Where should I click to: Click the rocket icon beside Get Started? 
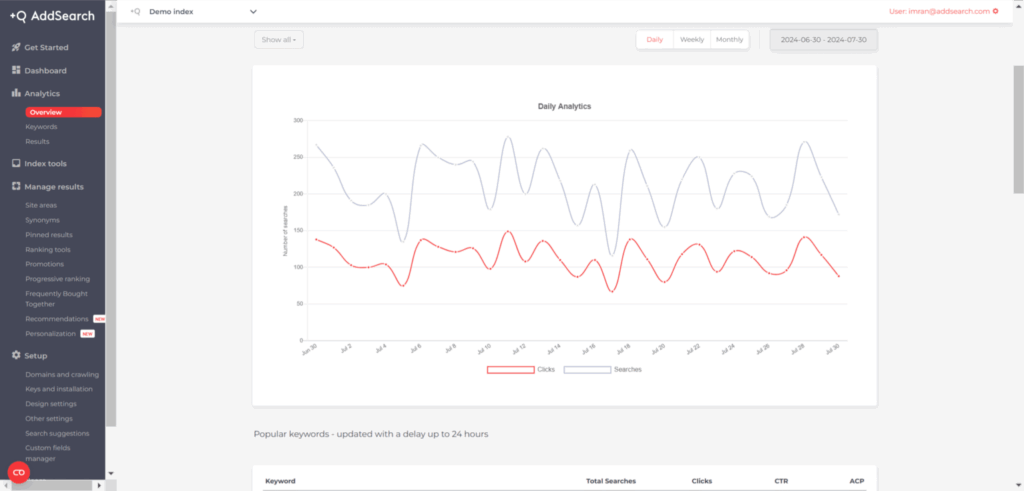click(x=16, y=47)
